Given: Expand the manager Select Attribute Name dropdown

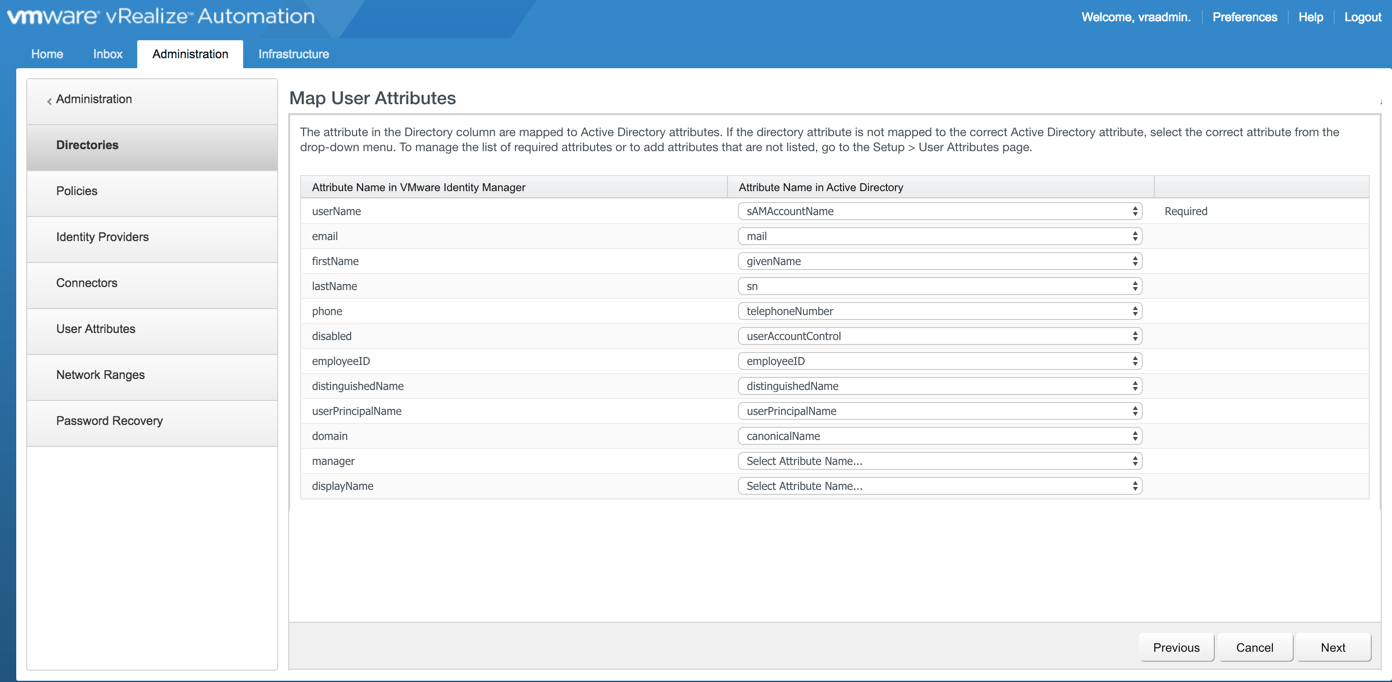Looking at the screenshot, I should coord(939,461).
